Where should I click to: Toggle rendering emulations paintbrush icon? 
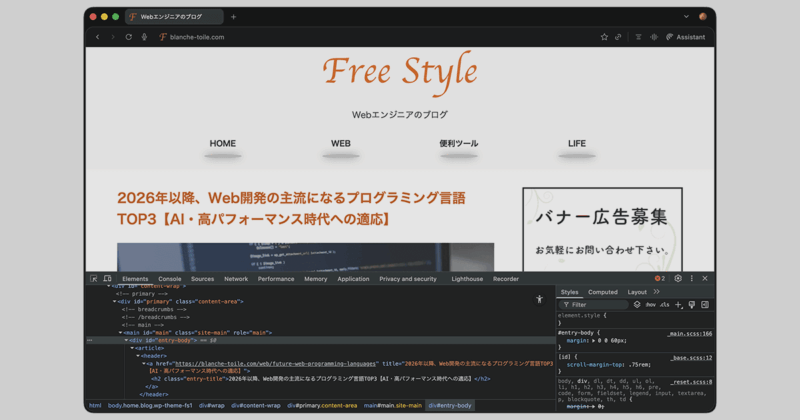click(692, 305)
